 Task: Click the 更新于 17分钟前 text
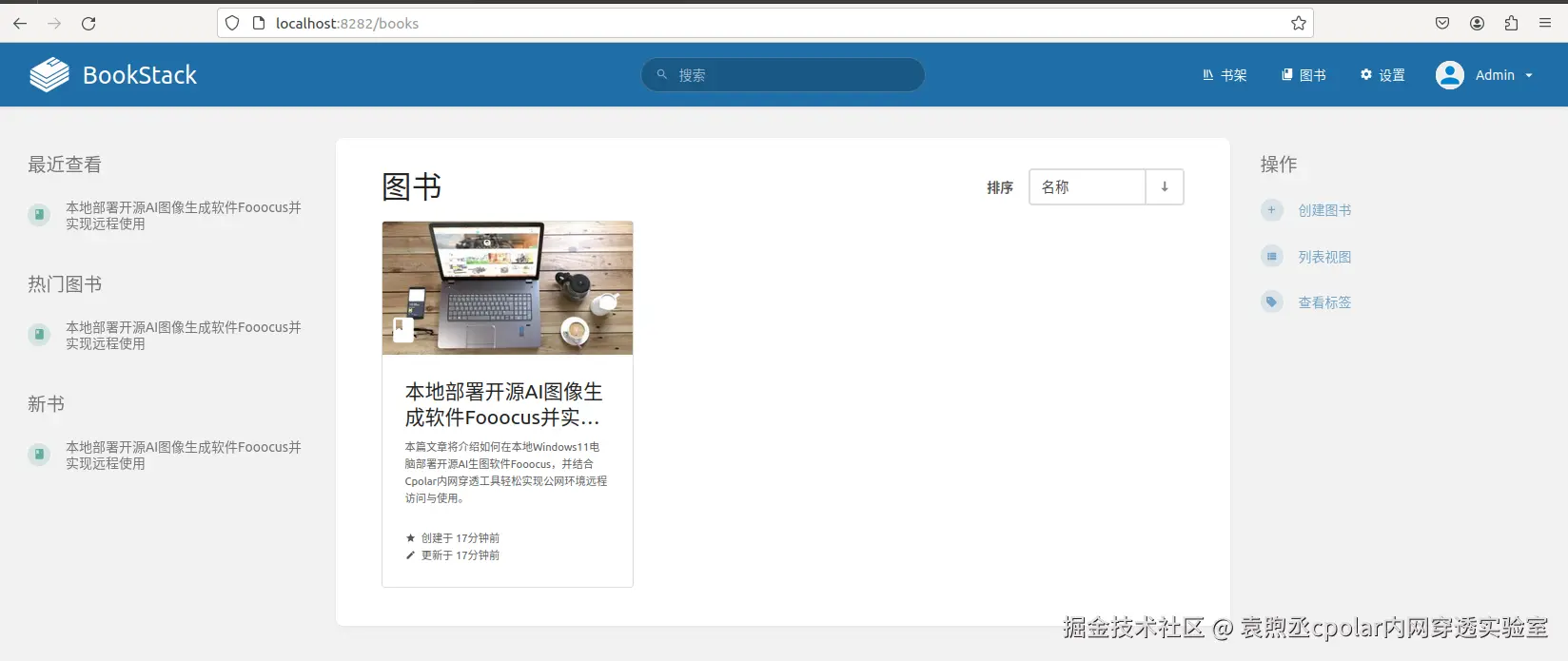coord(461,555)
